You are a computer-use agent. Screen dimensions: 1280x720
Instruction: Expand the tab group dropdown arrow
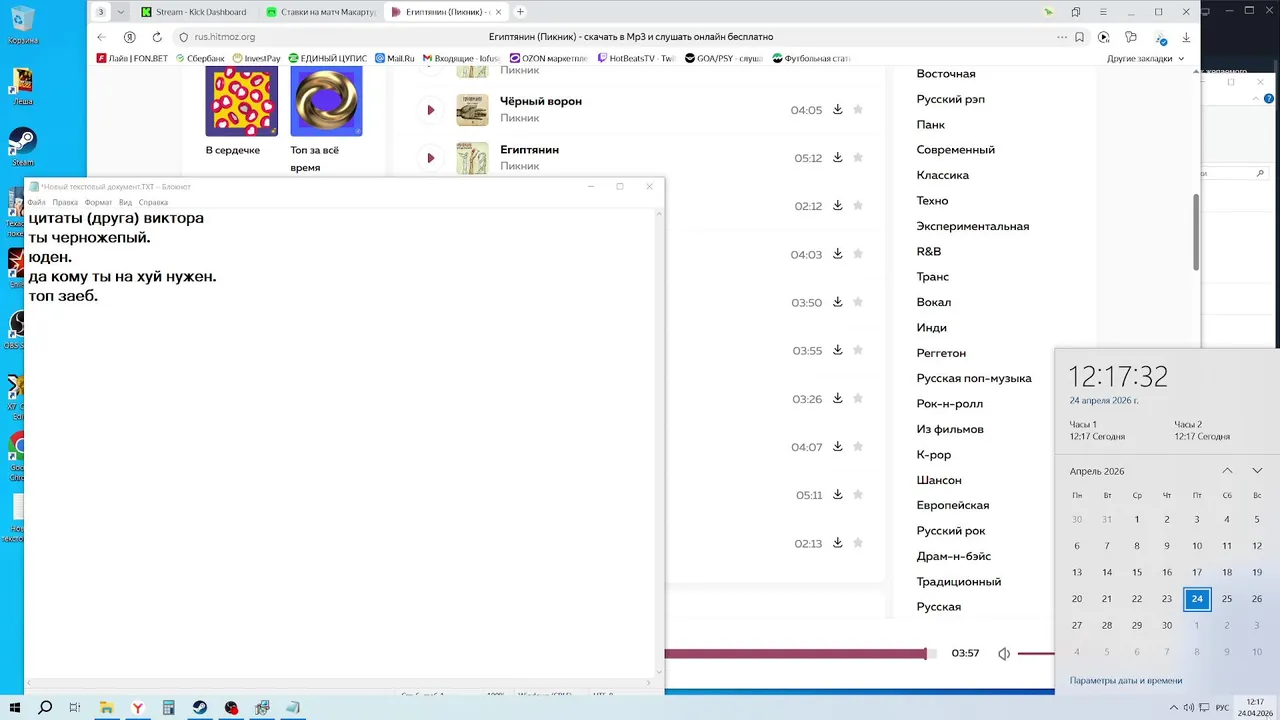(121, 12)
